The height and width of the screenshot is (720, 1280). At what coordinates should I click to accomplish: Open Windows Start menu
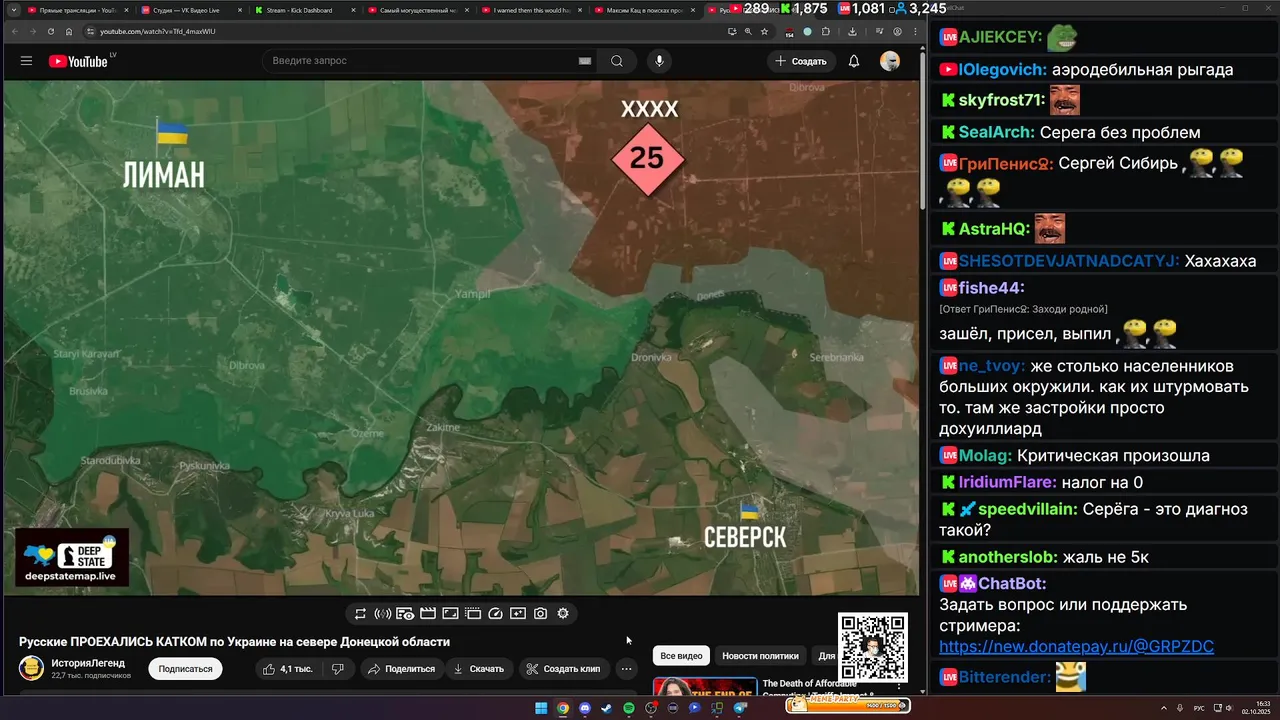pos(541,708)
